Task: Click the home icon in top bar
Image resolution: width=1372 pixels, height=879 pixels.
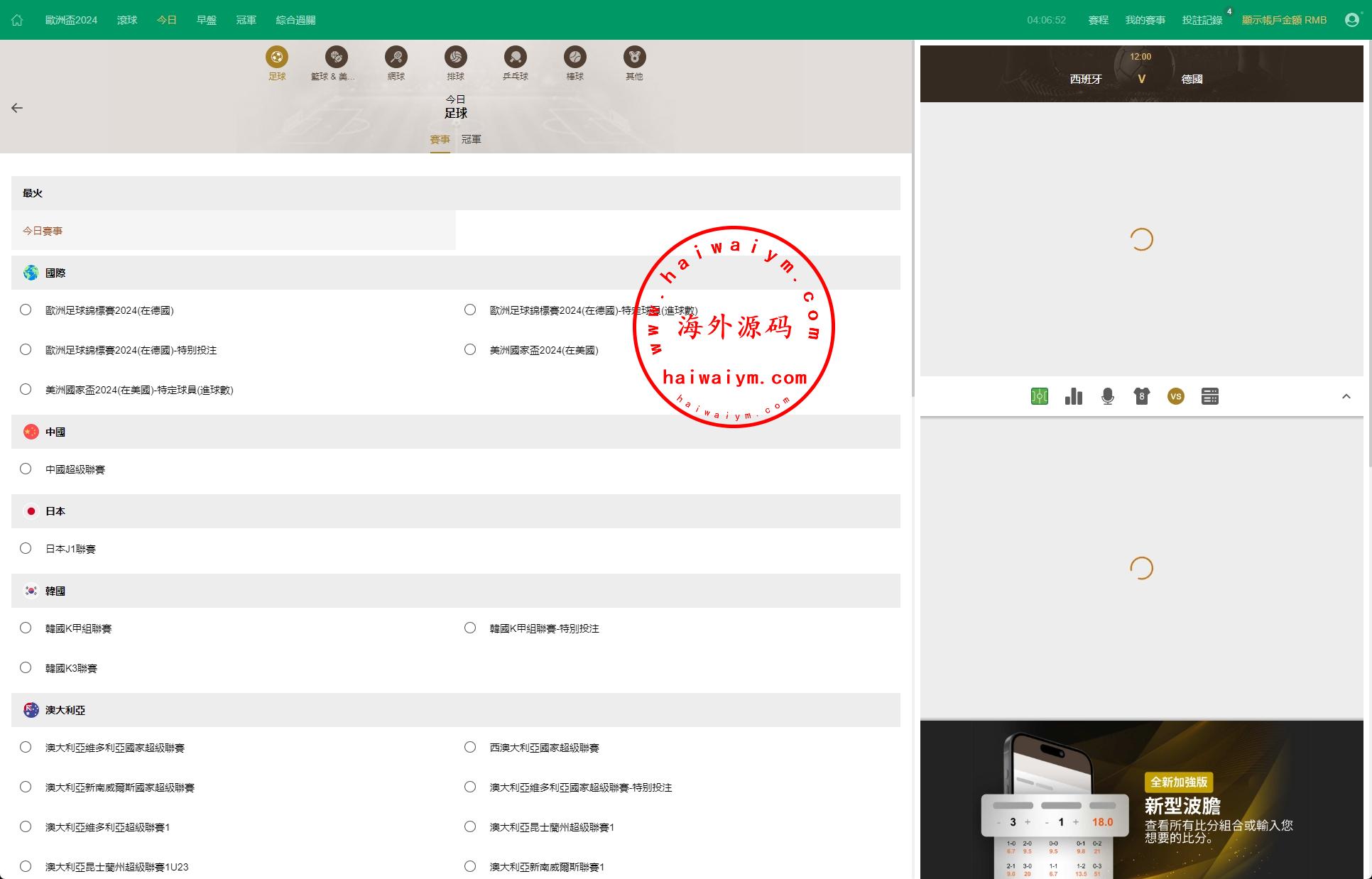Action: pos(17,20)
